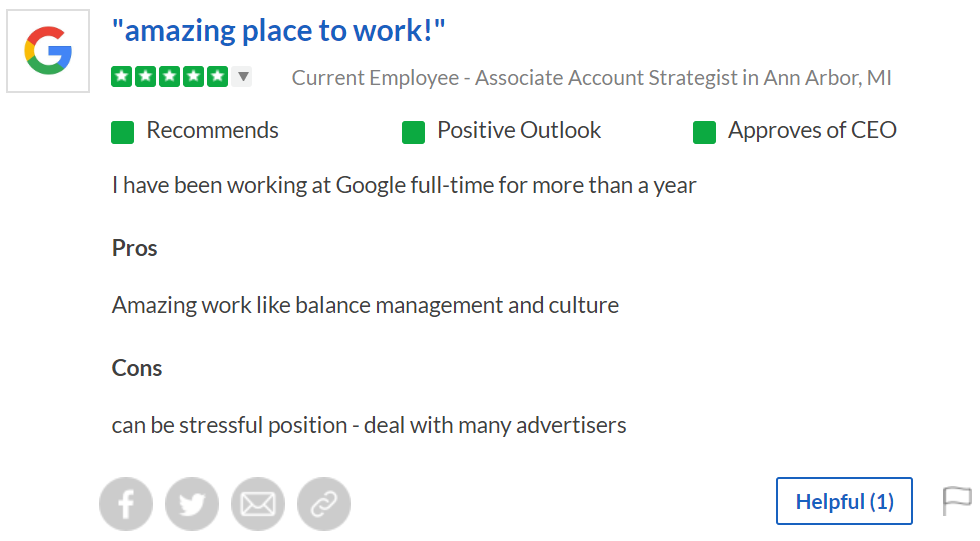Image resolution: width=980 pixels, height=541 pixels.
Task: Flag this review as inappropriate
Action: coord(957,501)
